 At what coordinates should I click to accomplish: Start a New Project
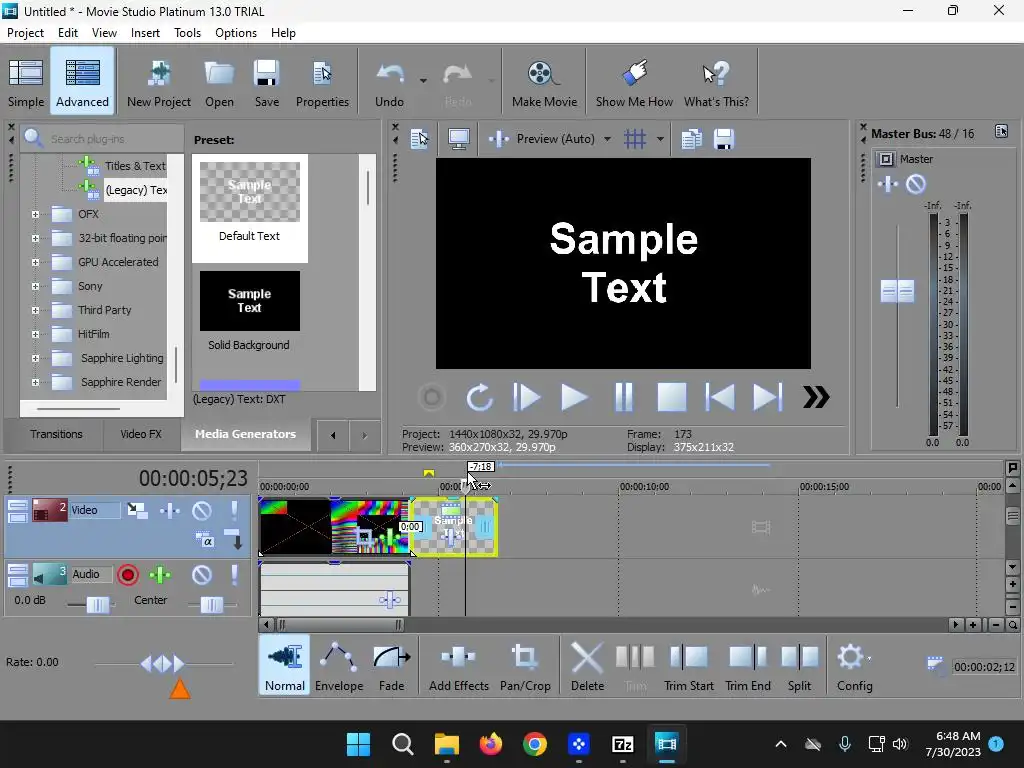159,83
